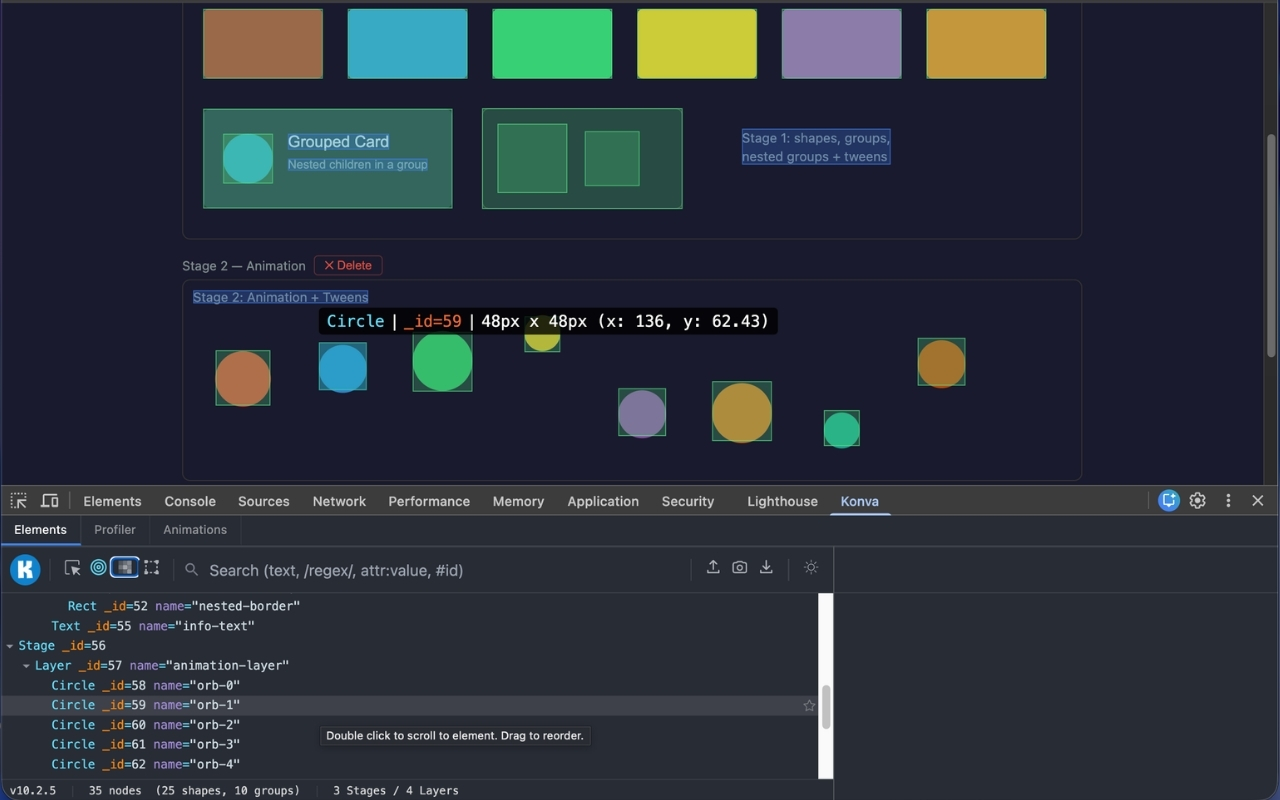Click the Konva K logo icon
The height and width of the screenshot is (800, 1280).
25,570
